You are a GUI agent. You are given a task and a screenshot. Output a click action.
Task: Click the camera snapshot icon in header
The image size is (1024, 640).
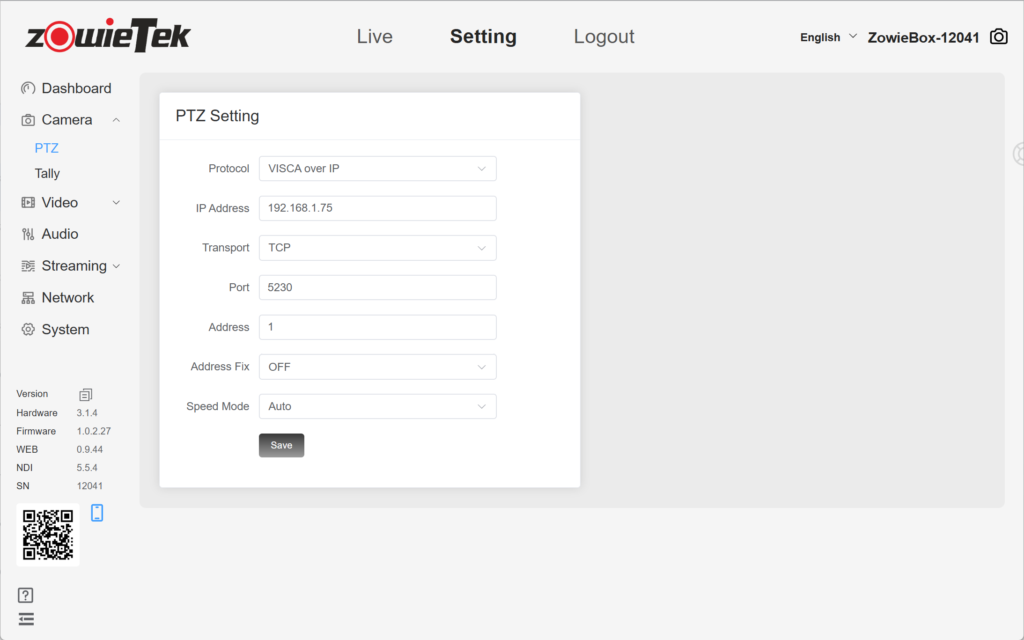998,37
